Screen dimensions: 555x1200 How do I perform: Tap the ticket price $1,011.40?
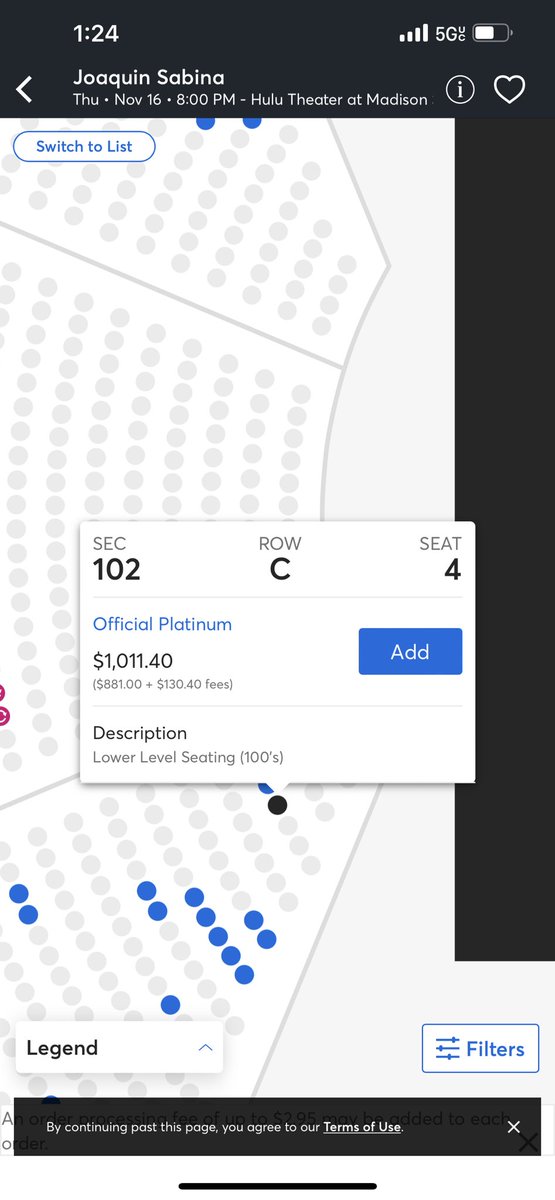pos(133,661)
